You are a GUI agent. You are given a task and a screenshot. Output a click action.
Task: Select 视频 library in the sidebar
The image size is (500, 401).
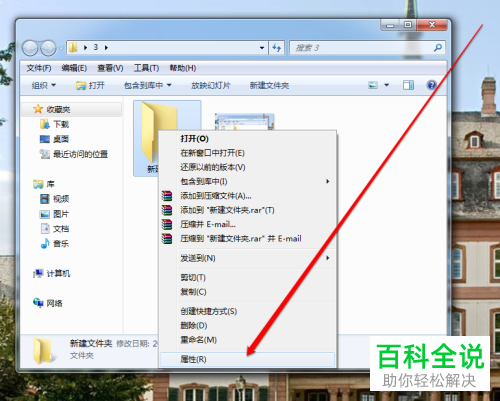(x=61, y=199)
